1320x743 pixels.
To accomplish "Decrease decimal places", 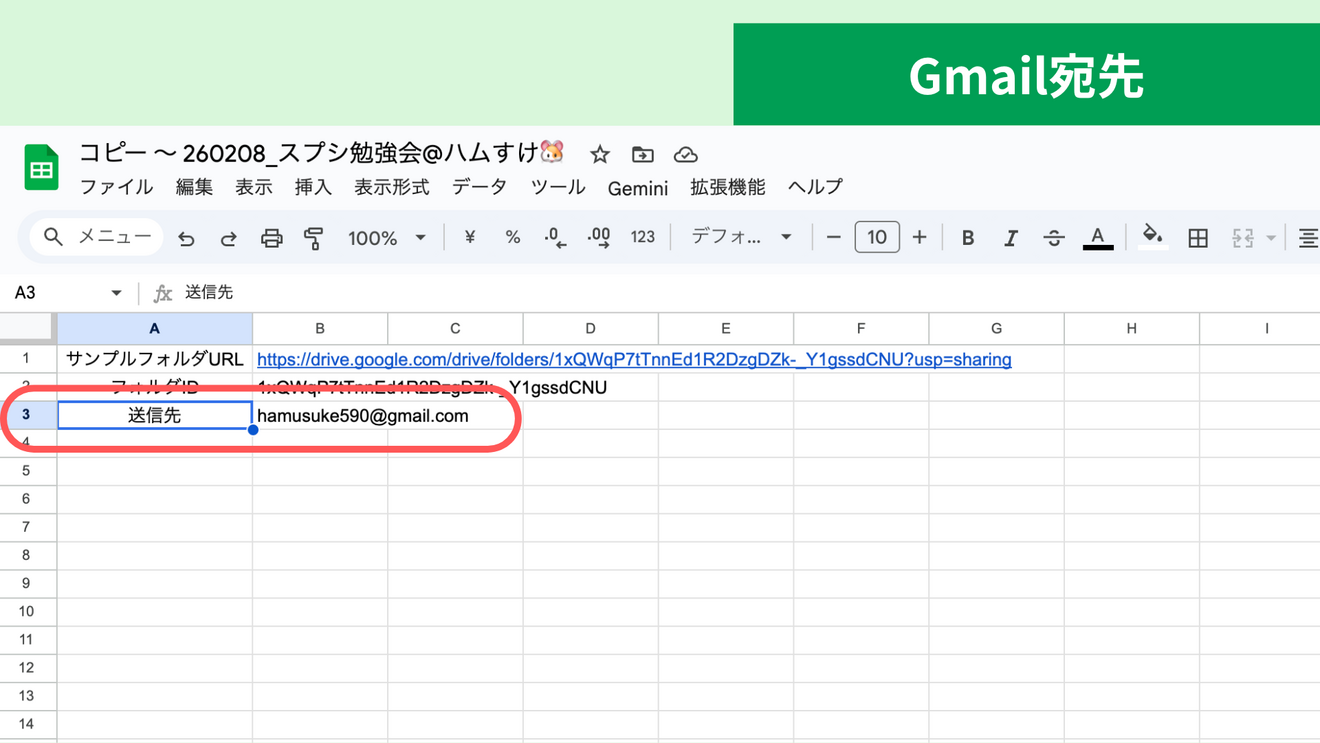I will [555, 238].
